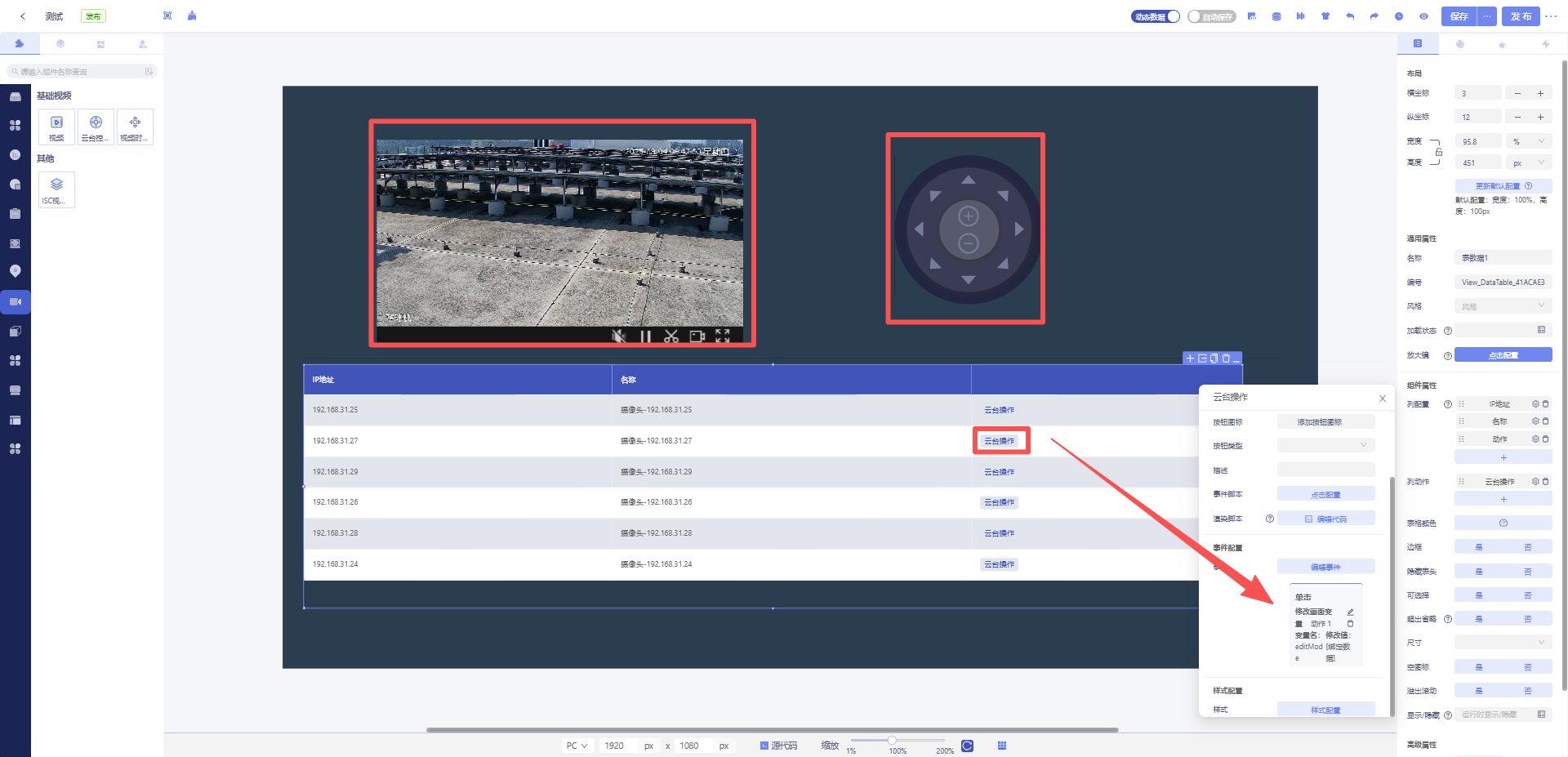This screenshot has height=757, width=1568.
Task: Click 源代码 at bottom bar
Action: 778,746
